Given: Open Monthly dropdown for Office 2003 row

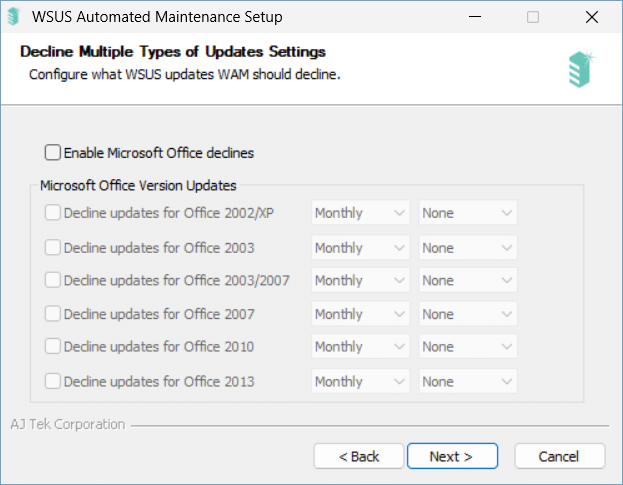Looking at the screenshot, I should [360, 247].
